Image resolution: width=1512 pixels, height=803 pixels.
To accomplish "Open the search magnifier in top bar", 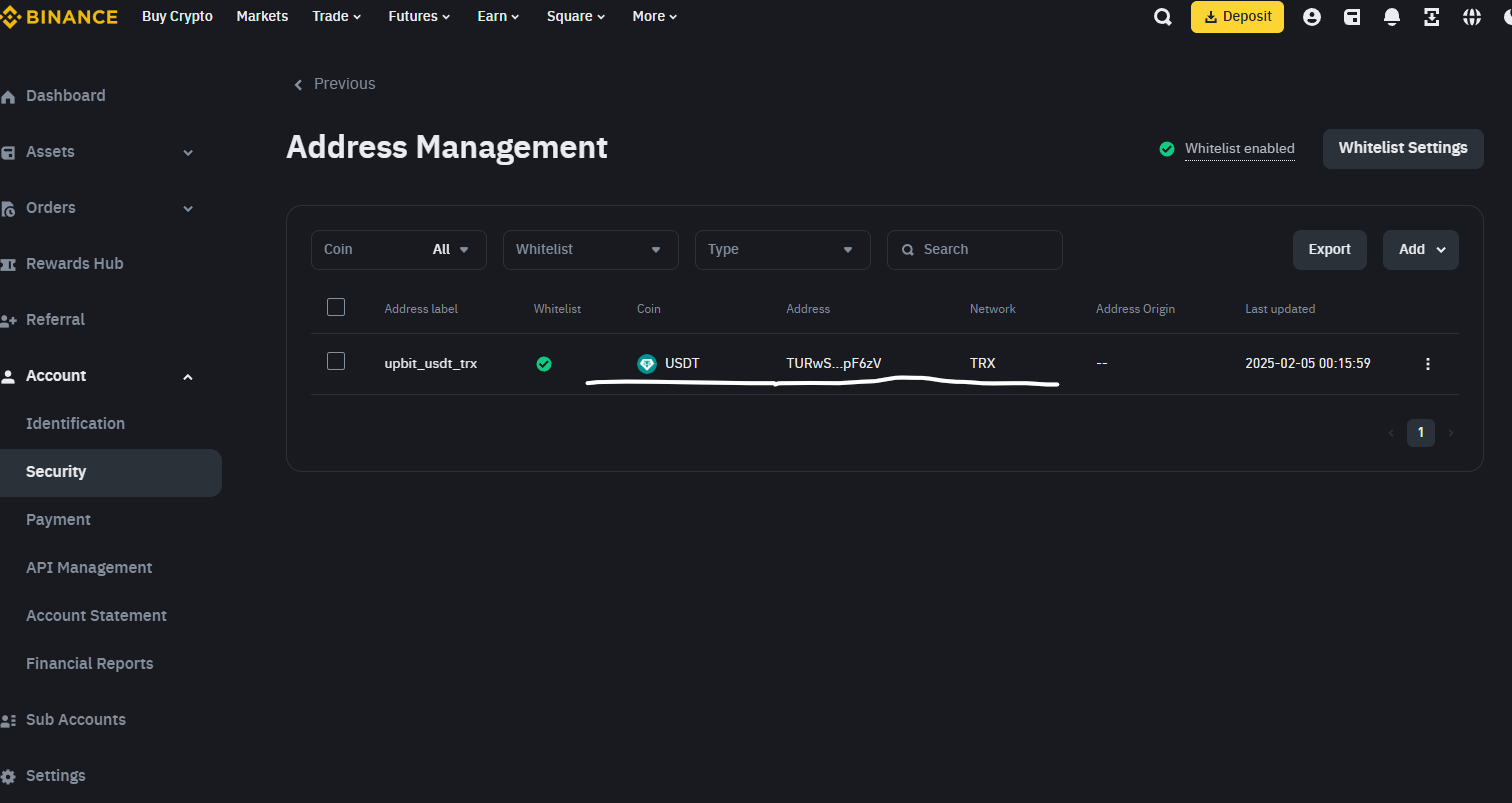I will click(1163, 17).
